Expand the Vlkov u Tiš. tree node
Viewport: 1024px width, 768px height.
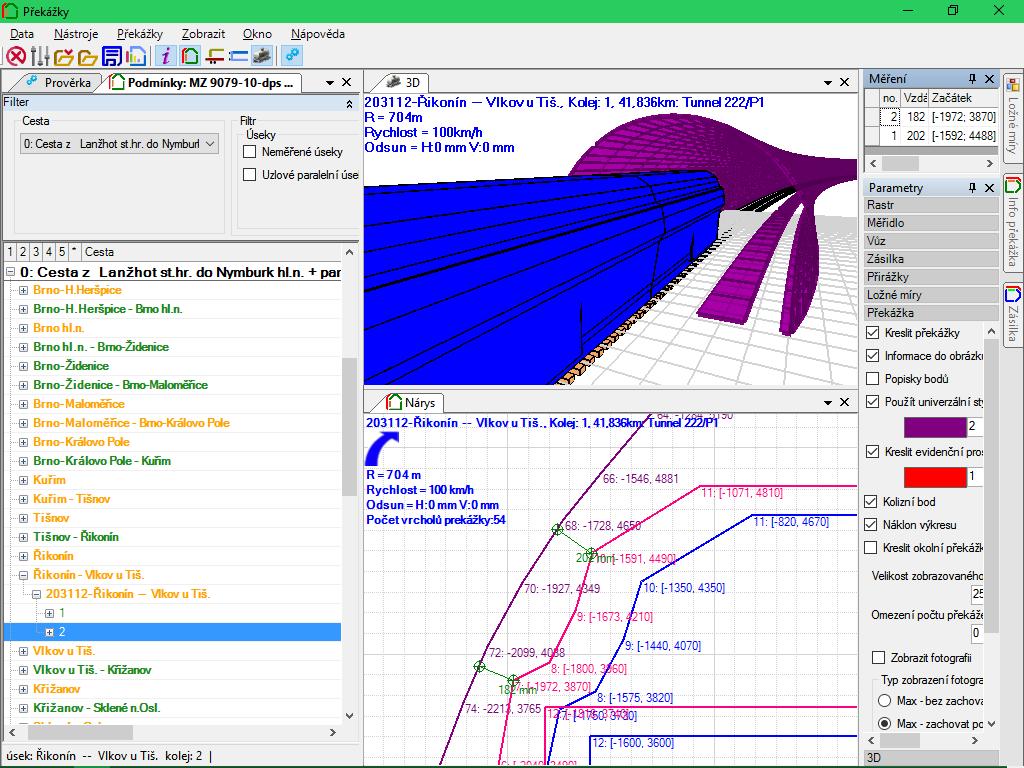[x=24, y=651]
